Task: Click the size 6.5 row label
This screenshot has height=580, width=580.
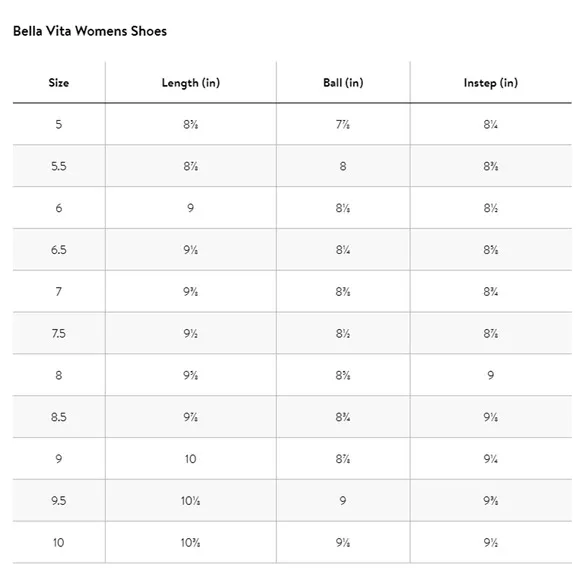Action: tap(59, 250)
